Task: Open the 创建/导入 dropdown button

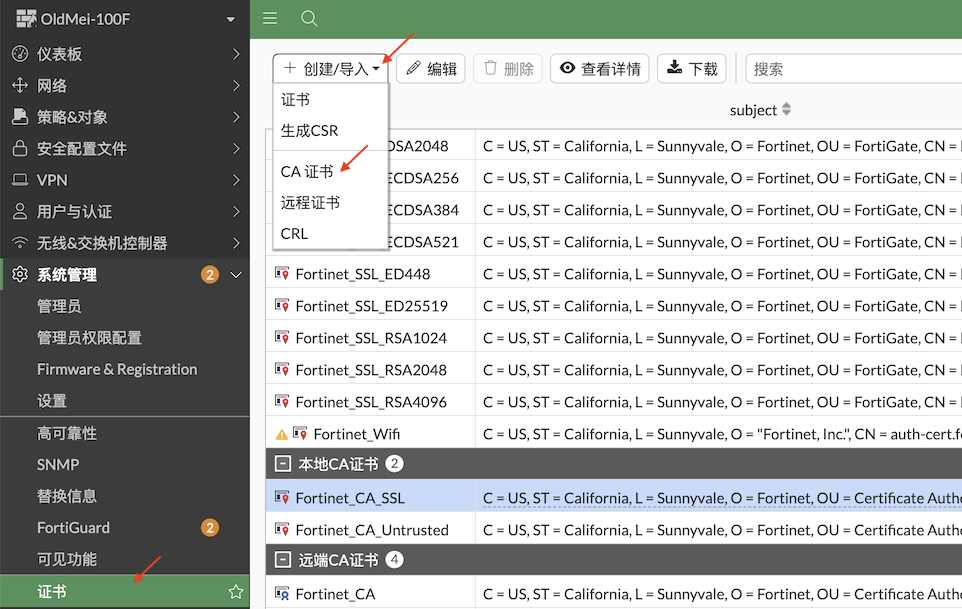Action: point(331,69)
